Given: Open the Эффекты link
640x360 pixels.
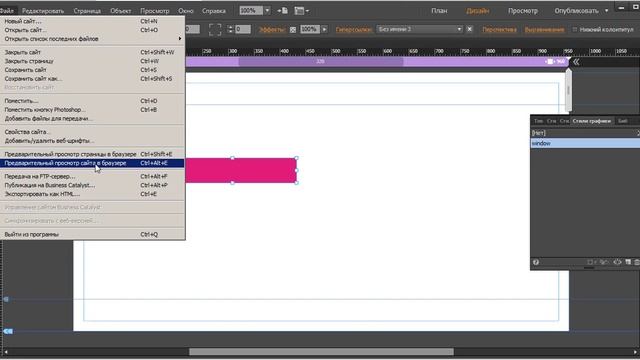Looking at the screenshot, I should tap(272, 30).
